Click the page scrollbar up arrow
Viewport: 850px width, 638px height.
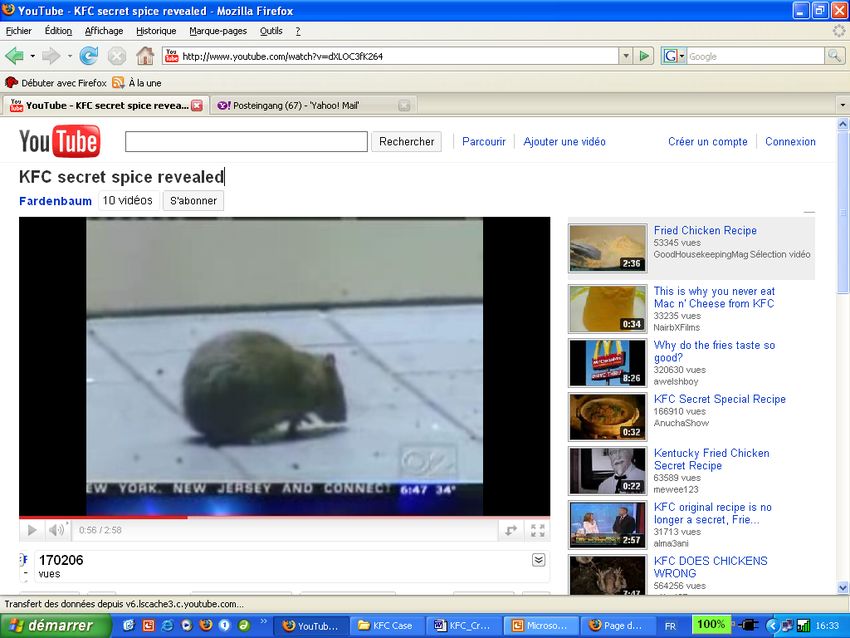click(843, 124)
